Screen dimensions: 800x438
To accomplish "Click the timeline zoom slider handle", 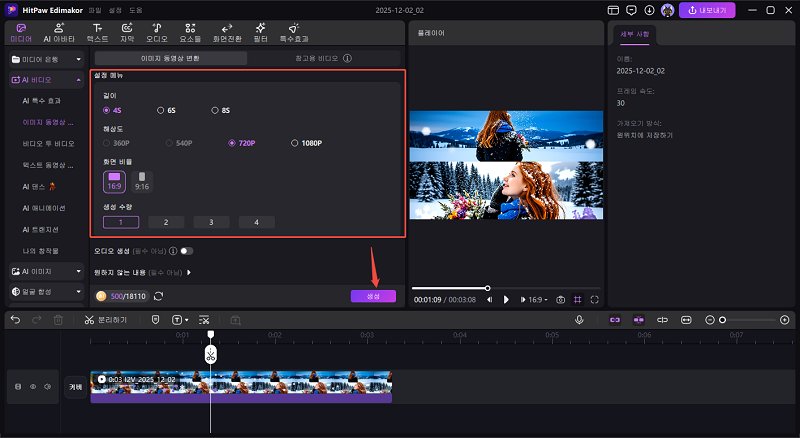I will [x=722, y=319].
